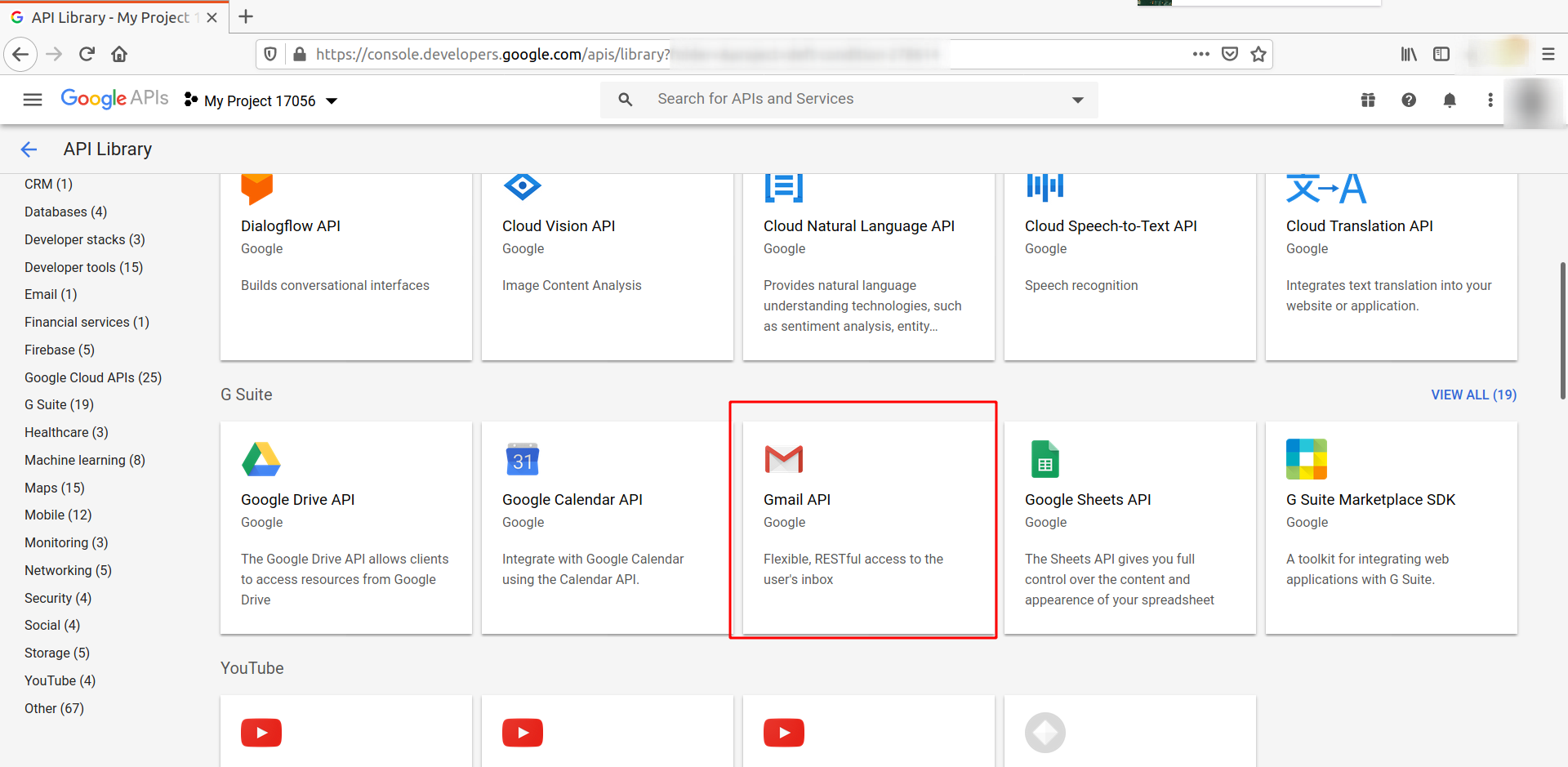1568x767 pixels.
Task: Close the API Library tab
Action: pos(212,17)
